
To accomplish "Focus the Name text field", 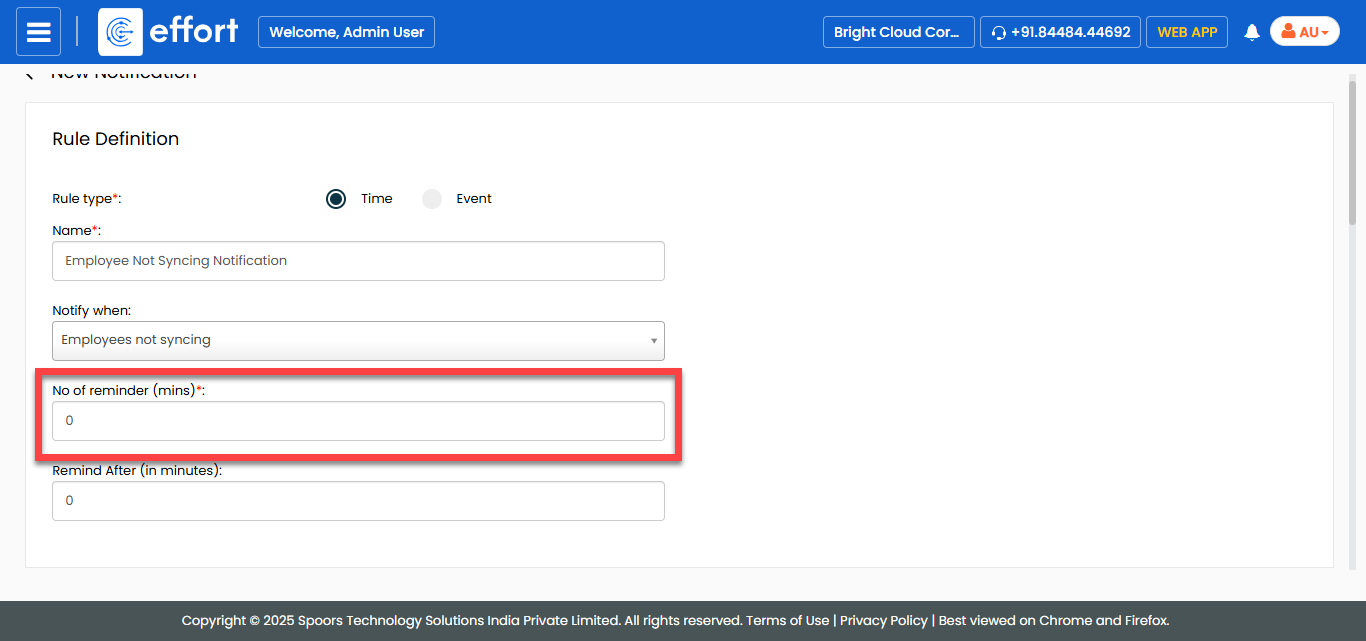I will (358, 261).
